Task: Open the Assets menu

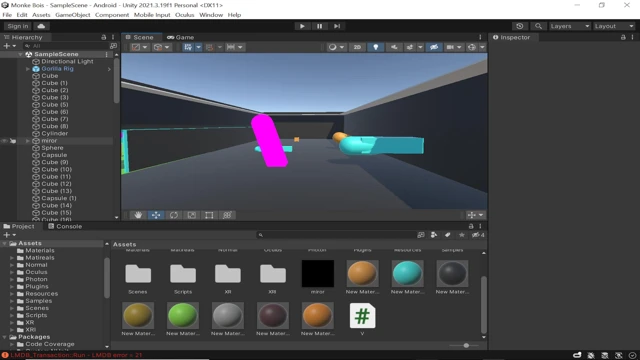Action: (x=41, y=15)
